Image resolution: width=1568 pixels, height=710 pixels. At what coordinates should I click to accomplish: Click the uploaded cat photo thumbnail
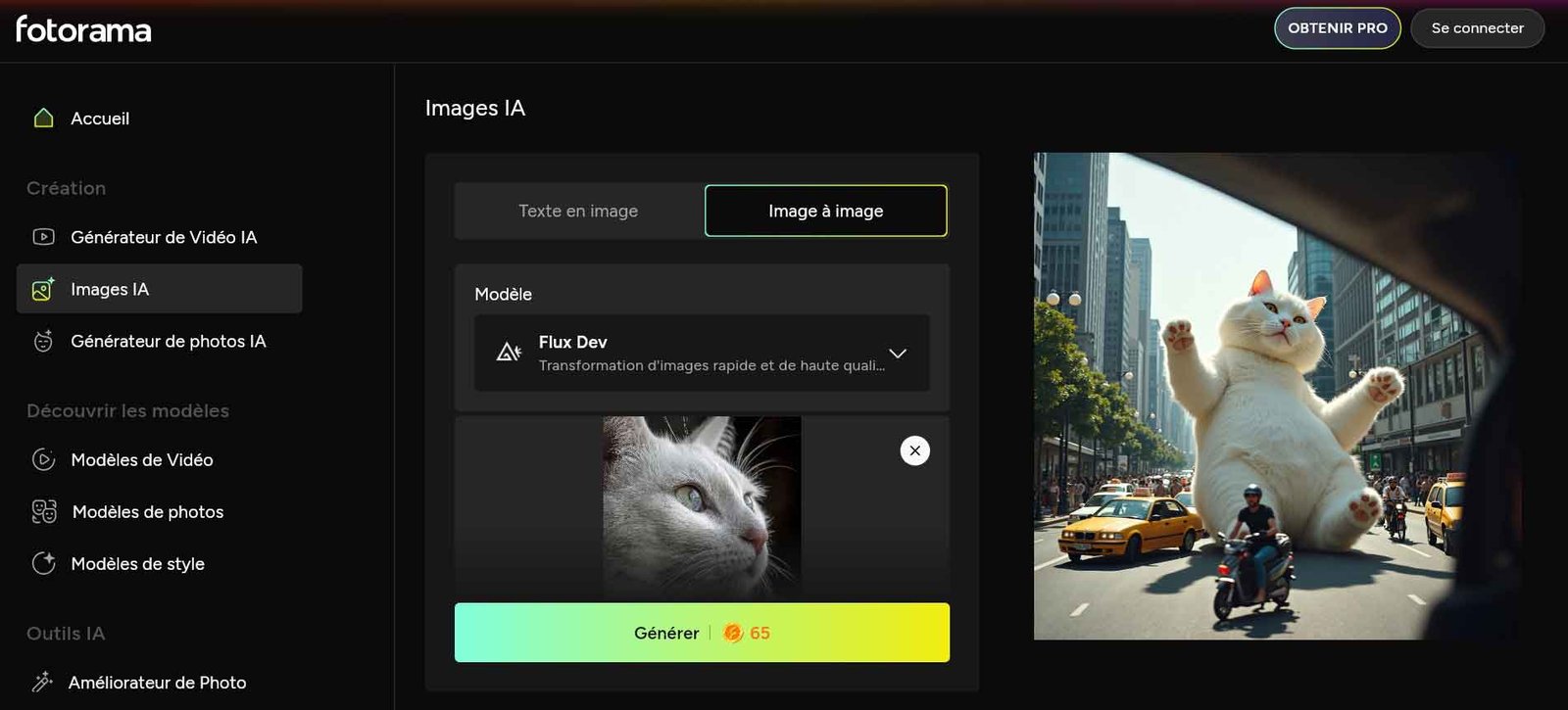pos(702,504)
